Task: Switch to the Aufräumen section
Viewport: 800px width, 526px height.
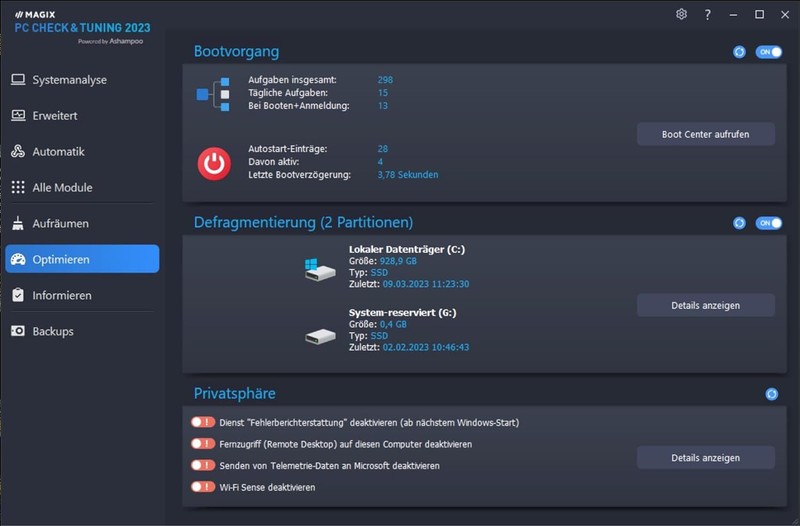Action: click(82, 223)
